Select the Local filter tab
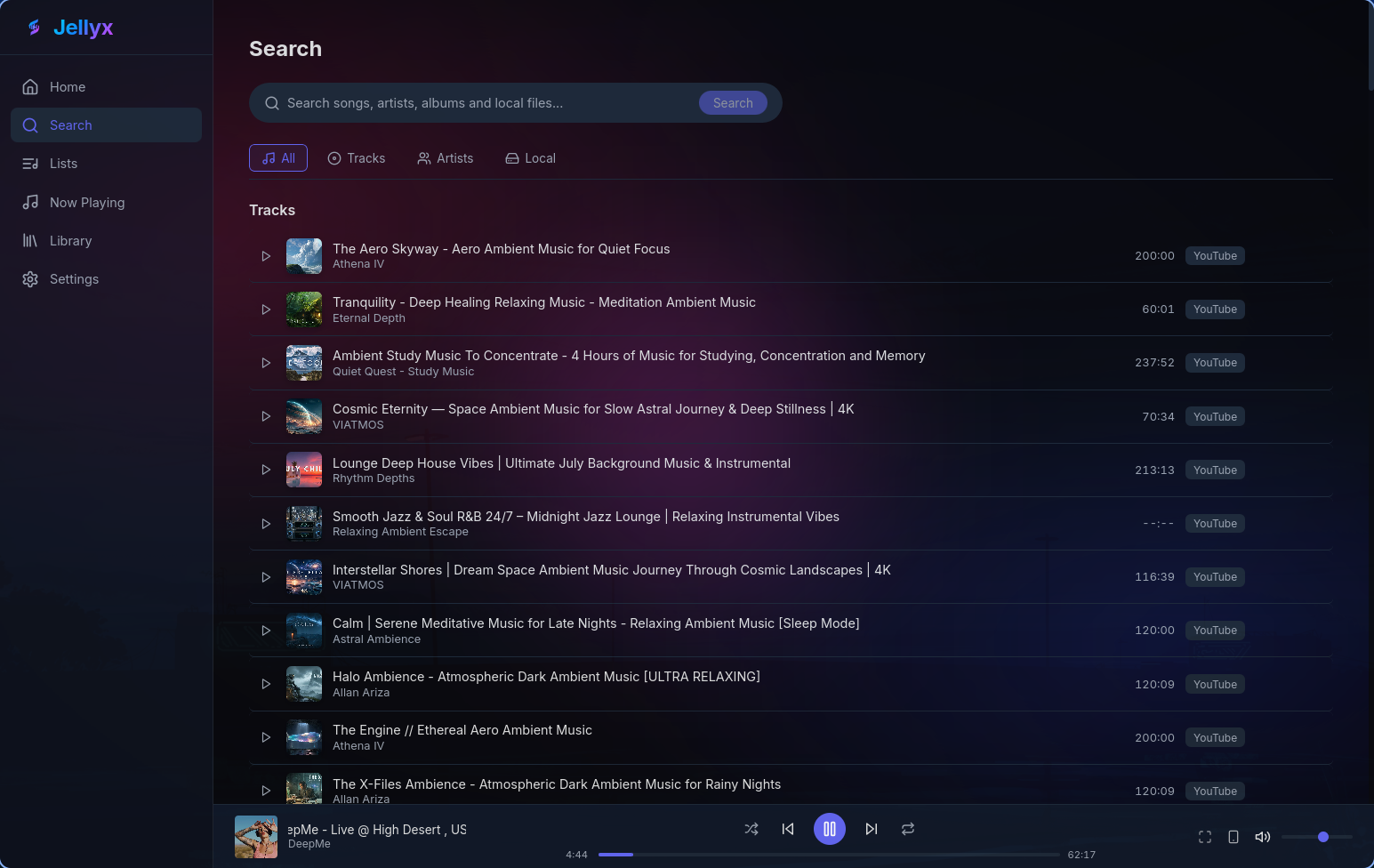 tap(531, 158)
